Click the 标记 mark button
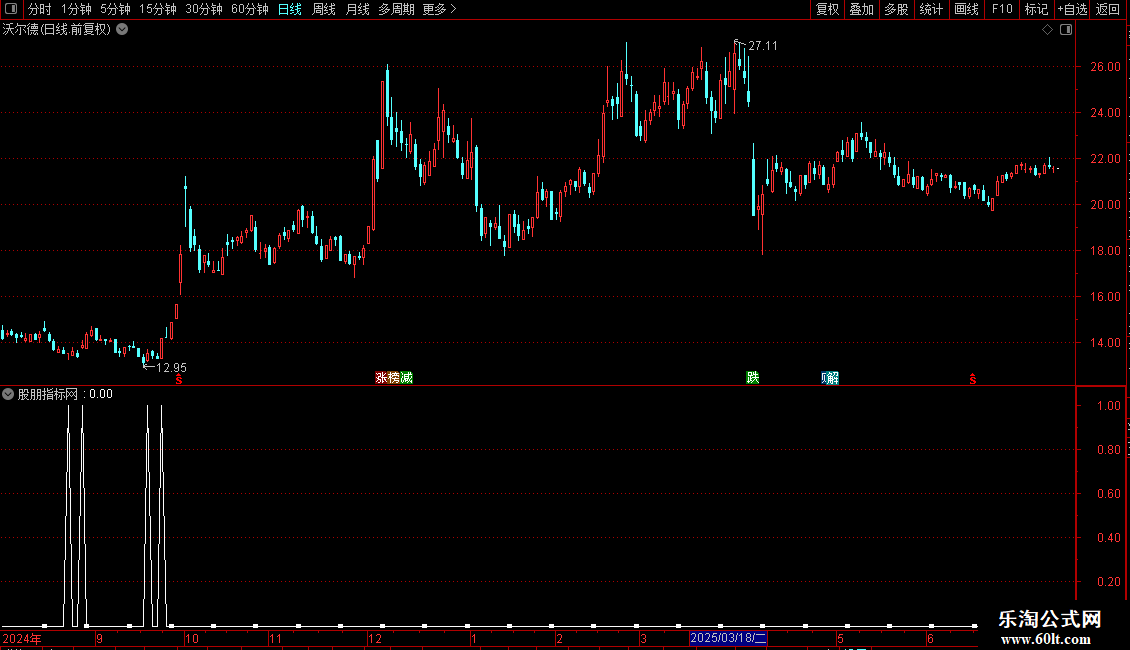Viewport: 1130px width, 650px height. tap(1036, 9)
